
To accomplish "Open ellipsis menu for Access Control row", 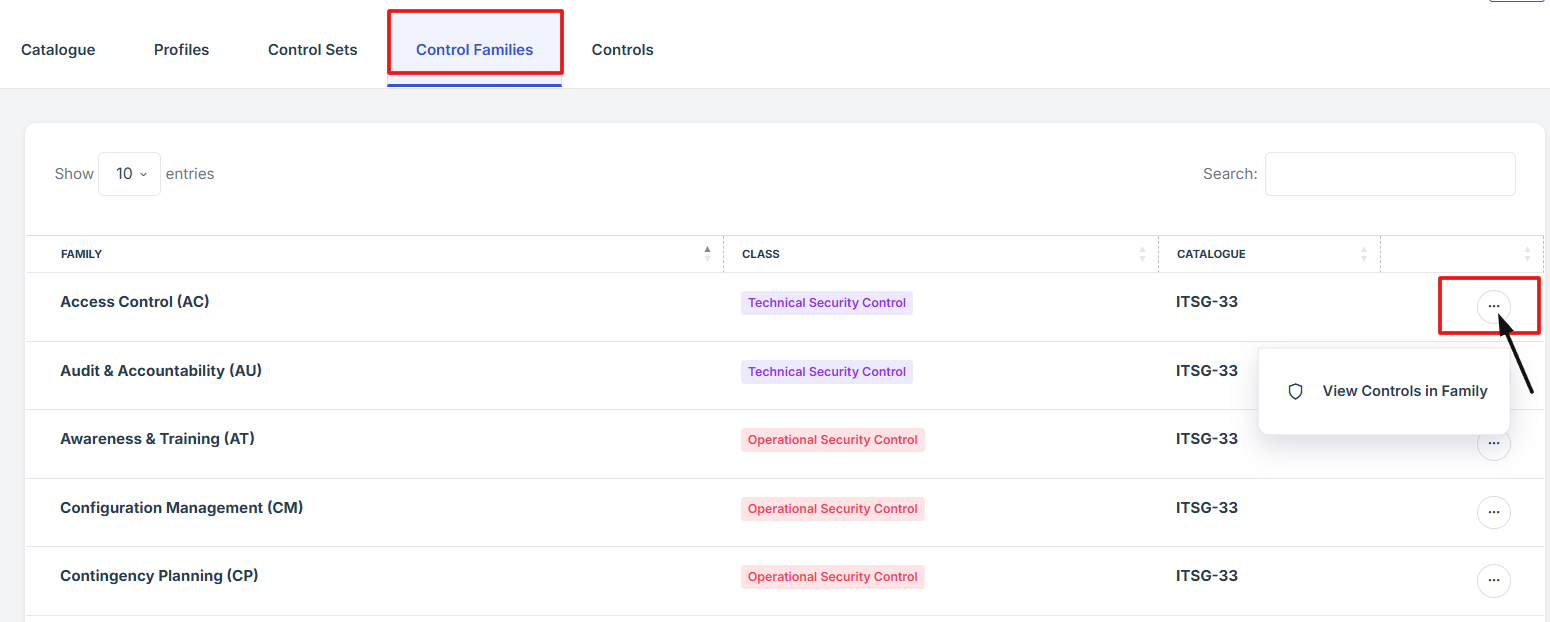I will click(1493, 306).
